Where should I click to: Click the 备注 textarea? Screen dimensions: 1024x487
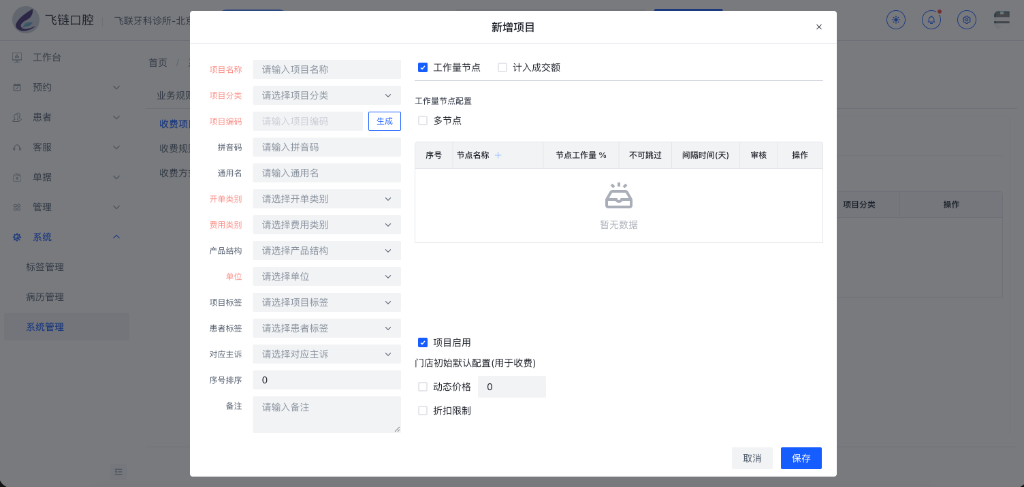tap(327, 414)
